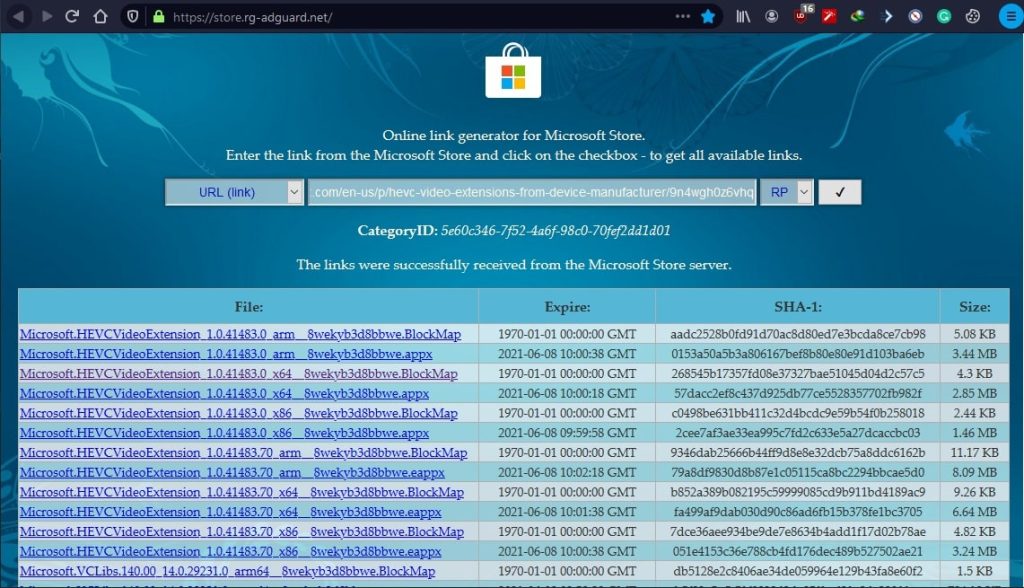Download HEVCVideoExtension 1.0.41483.0 x64 appx link
This screenshot has height=588, width=1024.
click(x=224, y=393)
